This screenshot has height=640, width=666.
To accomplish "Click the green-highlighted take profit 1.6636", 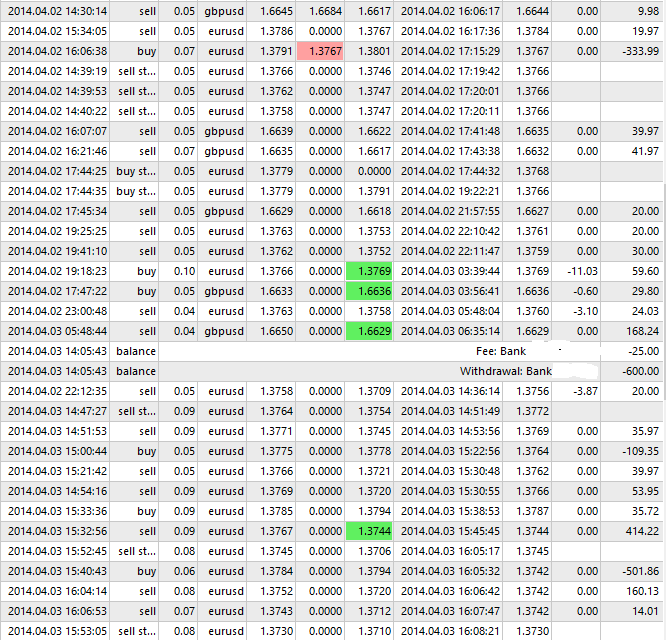I will click(369, 291).
